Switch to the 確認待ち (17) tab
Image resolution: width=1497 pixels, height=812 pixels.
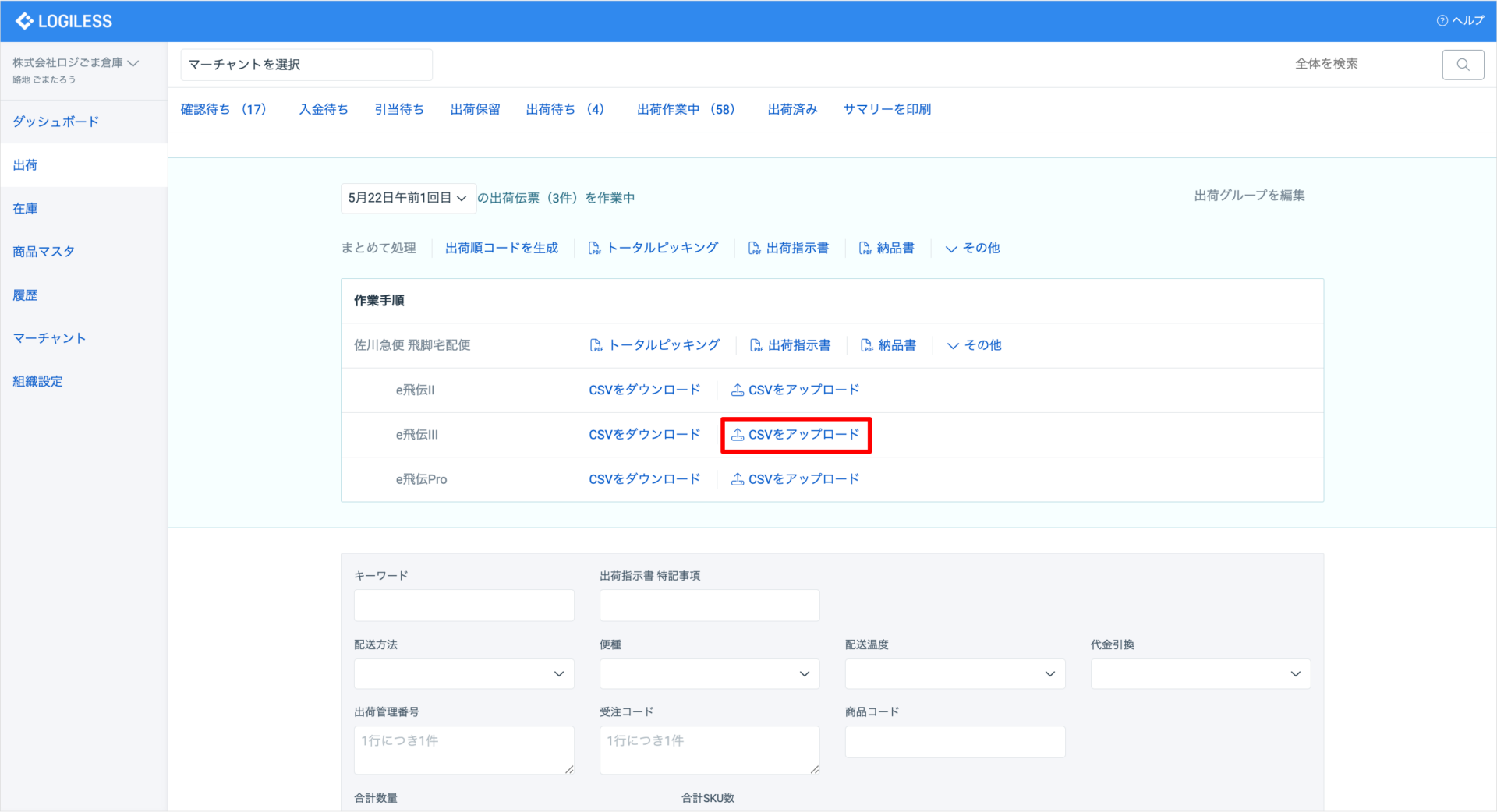[x=224, y=110]
